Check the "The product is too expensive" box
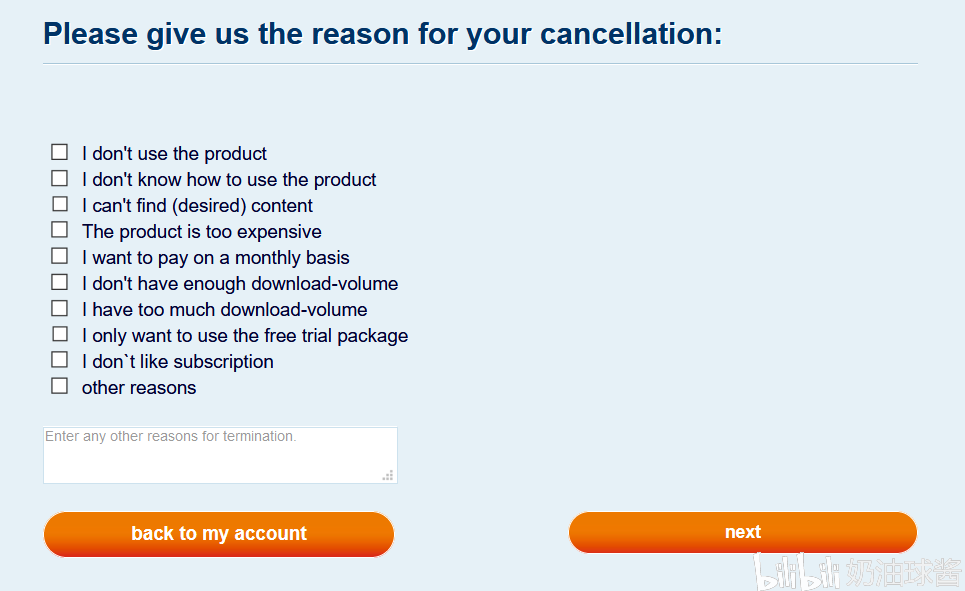The width and height of the screenshot is (965, 591). pos(60,230)
